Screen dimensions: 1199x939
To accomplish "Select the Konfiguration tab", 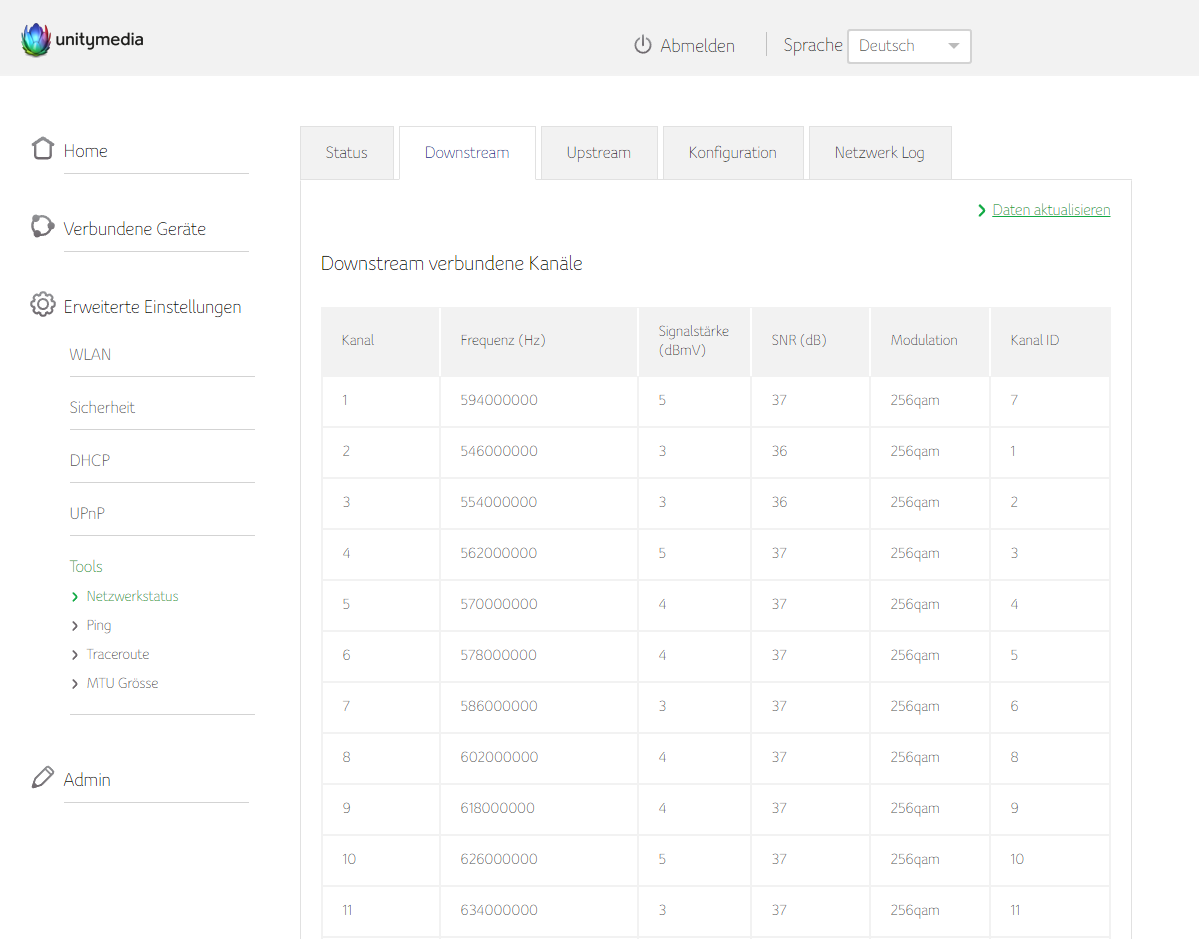I will [732, 153].
